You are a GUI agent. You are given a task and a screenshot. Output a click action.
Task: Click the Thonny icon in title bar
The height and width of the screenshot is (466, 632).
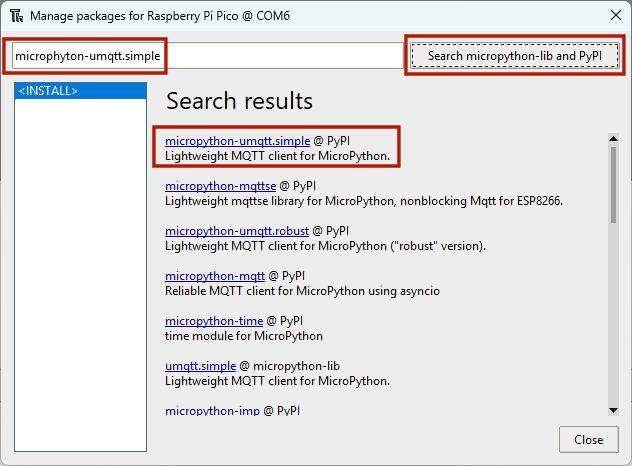click(17, 16)
